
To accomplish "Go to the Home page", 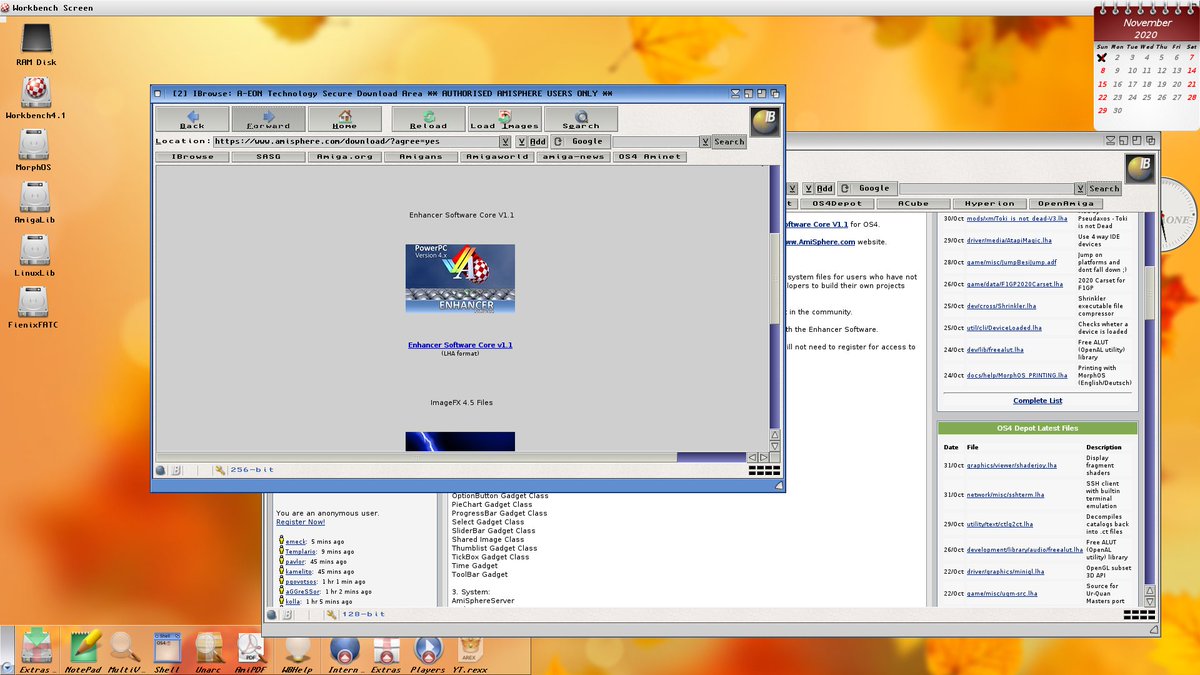I will (x=345, y=120).
